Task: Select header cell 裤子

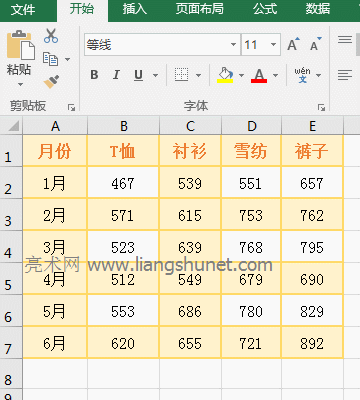Action: coord(312,151)
